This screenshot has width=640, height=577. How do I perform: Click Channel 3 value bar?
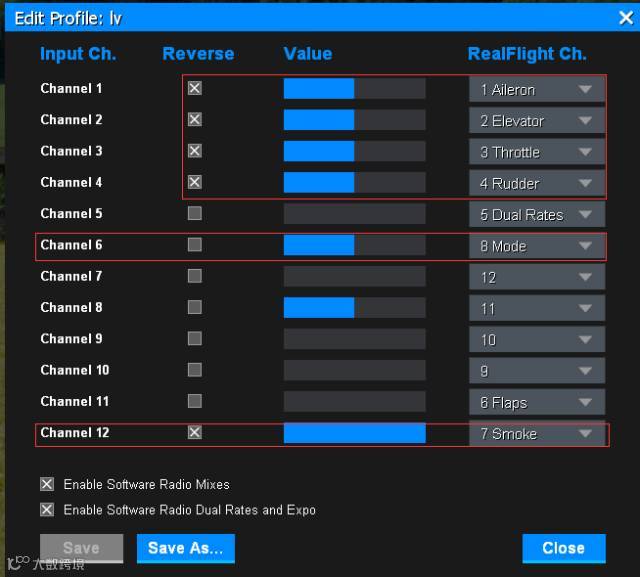354,151
